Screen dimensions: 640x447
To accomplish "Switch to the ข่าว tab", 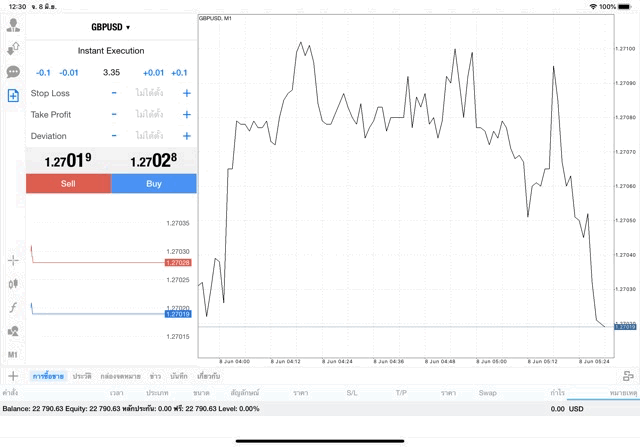I will pyautogui.click(x=155, y=375).
